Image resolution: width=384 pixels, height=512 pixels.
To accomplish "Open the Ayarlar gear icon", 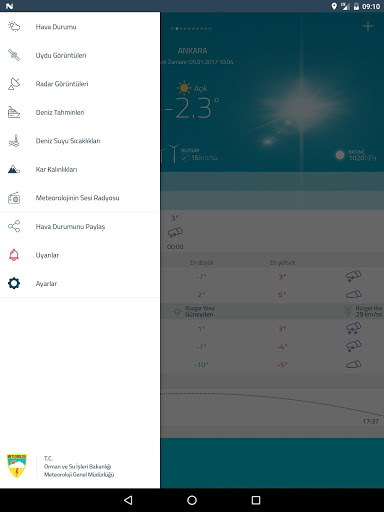I will coord(14,283).
